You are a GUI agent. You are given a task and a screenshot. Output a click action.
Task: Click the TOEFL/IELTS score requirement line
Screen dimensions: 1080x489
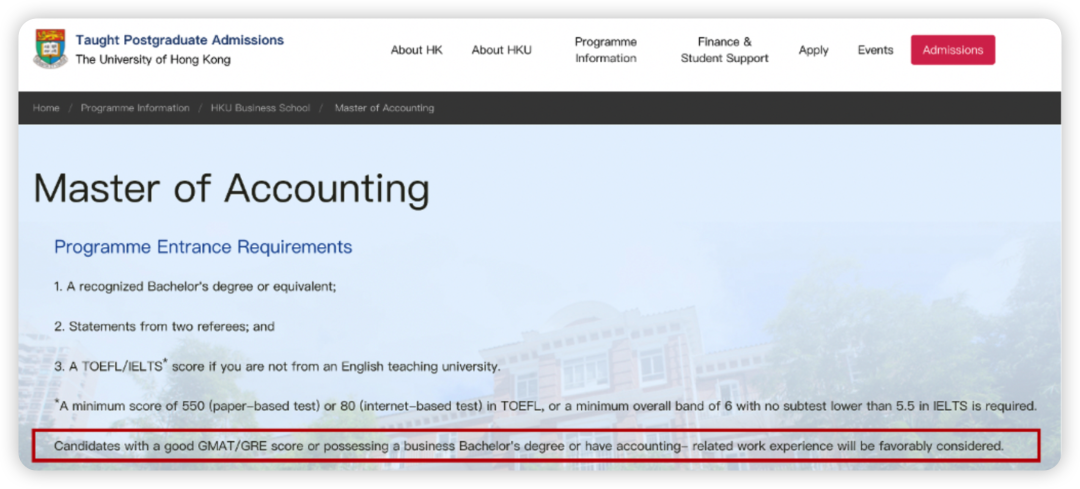point(277,367)
